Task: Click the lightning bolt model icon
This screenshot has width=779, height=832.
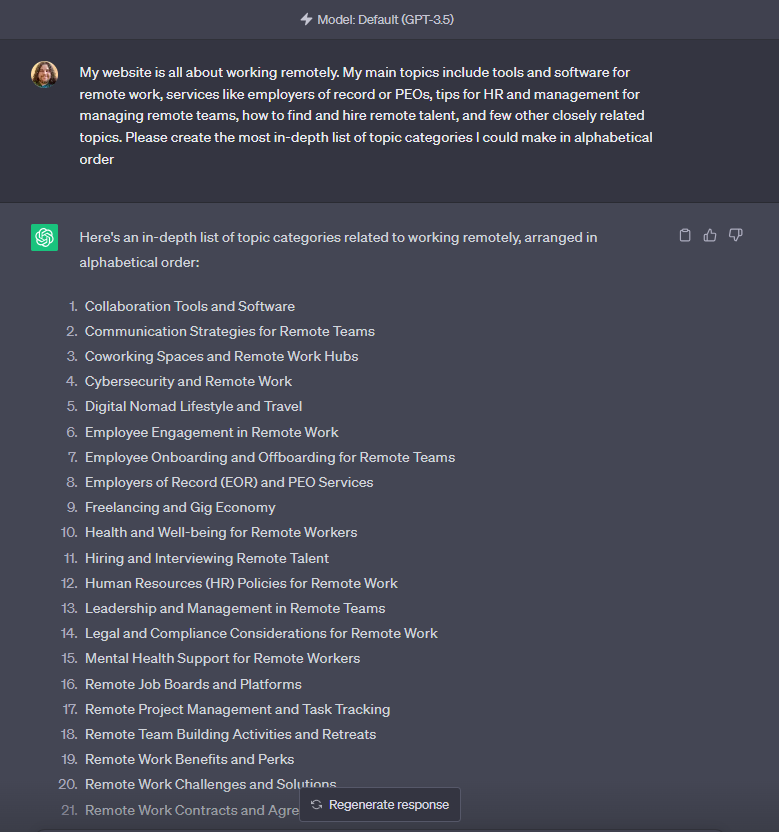Action: pos(306,19)
